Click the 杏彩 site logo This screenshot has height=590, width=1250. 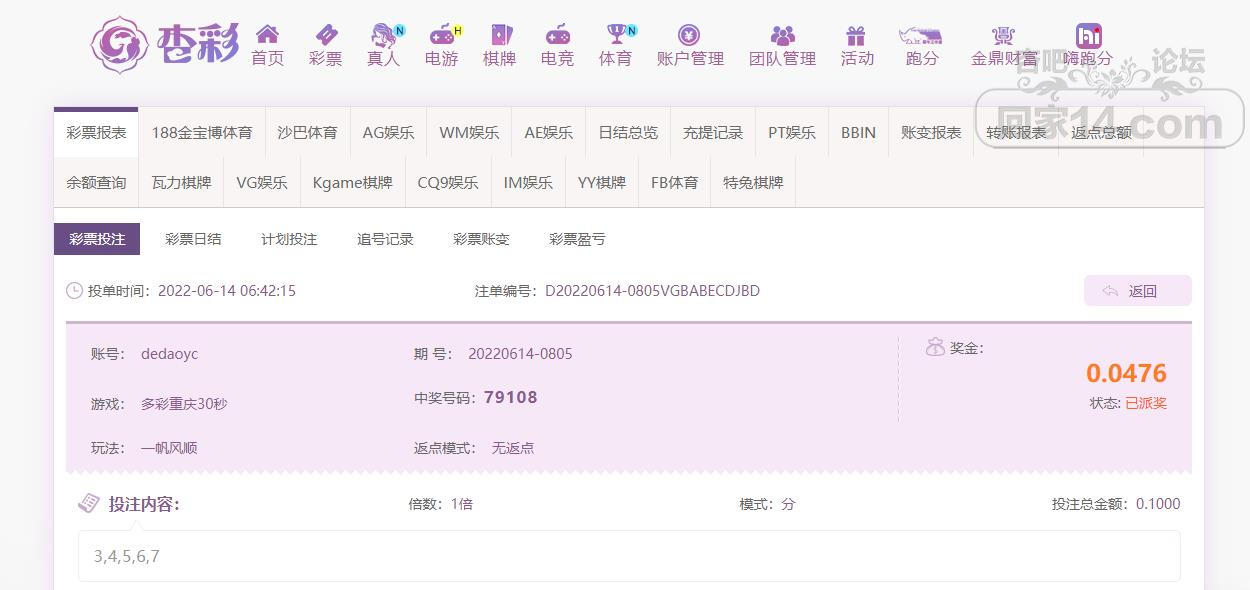coord(165,45)
